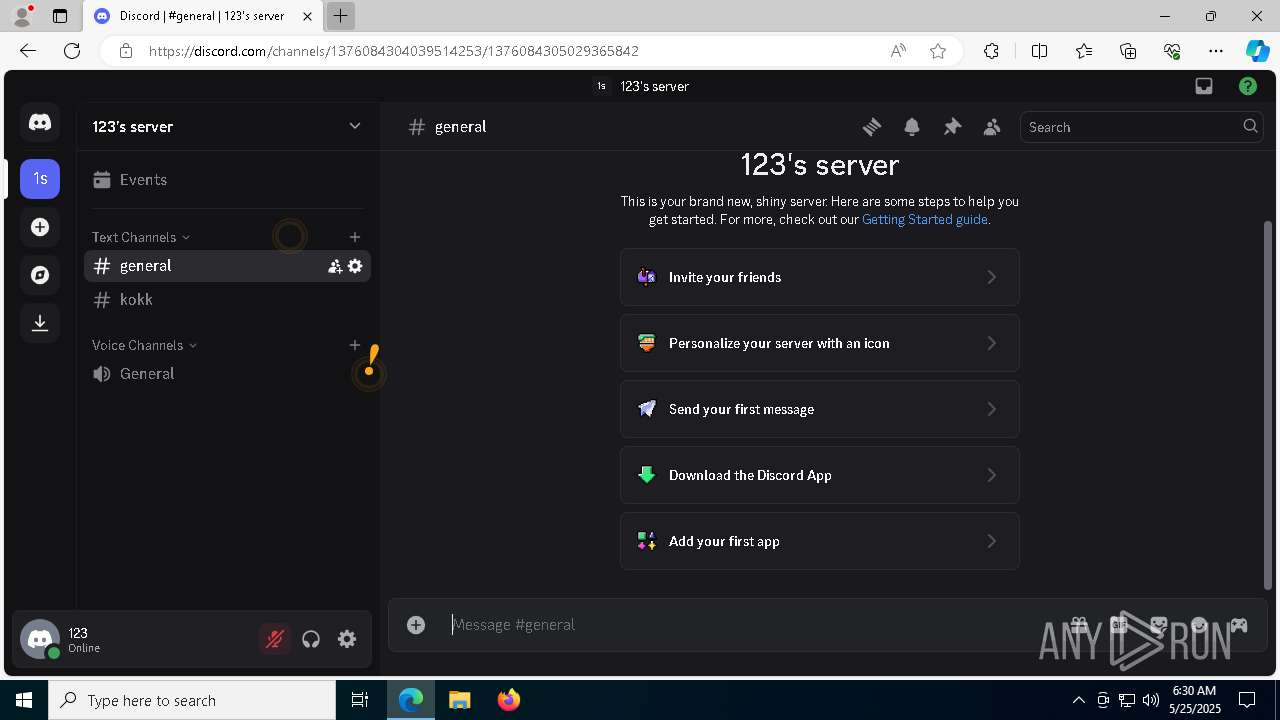Open File Explorer from taskbar
This screenshot has height=720, width=1280.
click(x=459, y=700)
